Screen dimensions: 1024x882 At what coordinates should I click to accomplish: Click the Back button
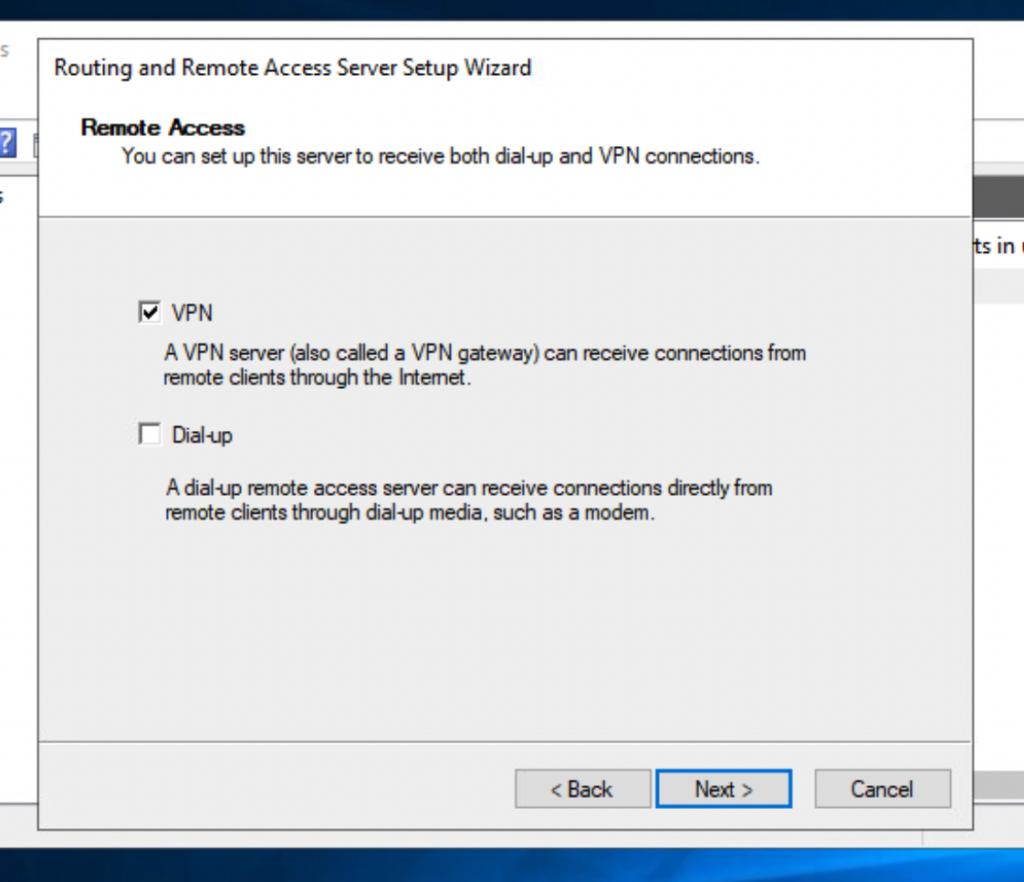tap(582, 788)
